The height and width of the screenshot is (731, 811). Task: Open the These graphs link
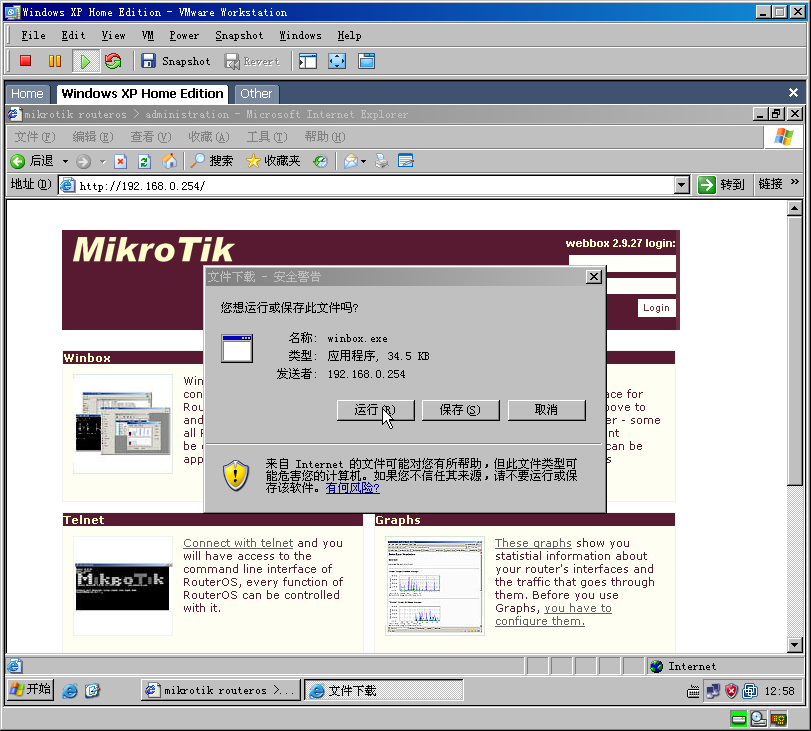coord(533,543)
